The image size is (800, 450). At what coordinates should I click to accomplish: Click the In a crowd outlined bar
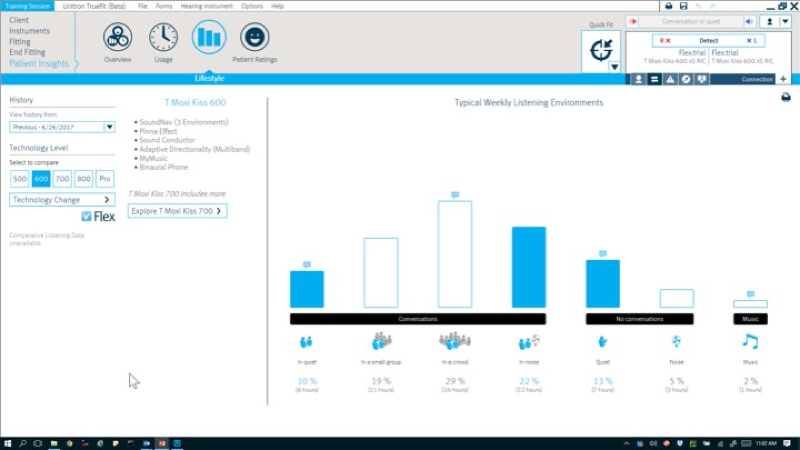click(x=455, y=254)
